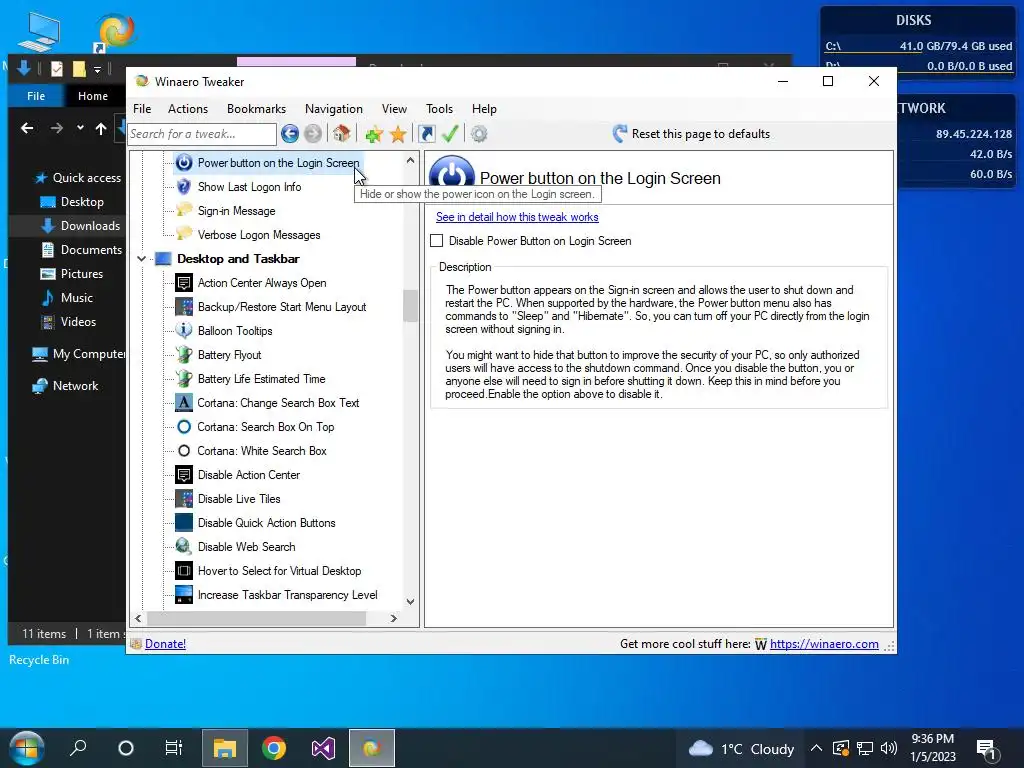Expand the File Explorer navigation history dropdown
Image resolution: width=1024 pixels, height=768 pixels.
pos(80,128)
